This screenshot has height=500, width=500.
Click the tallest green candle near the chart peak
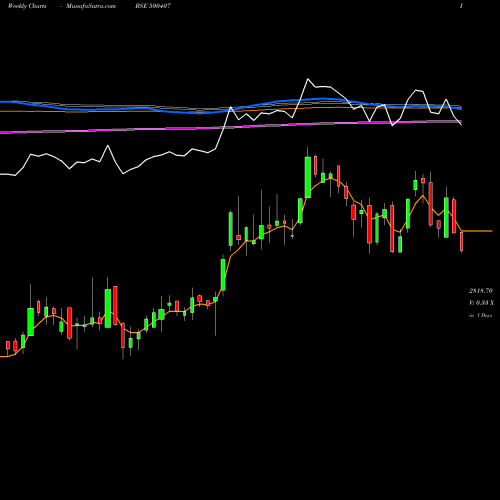pyautogui.click(x=308, y=177)
